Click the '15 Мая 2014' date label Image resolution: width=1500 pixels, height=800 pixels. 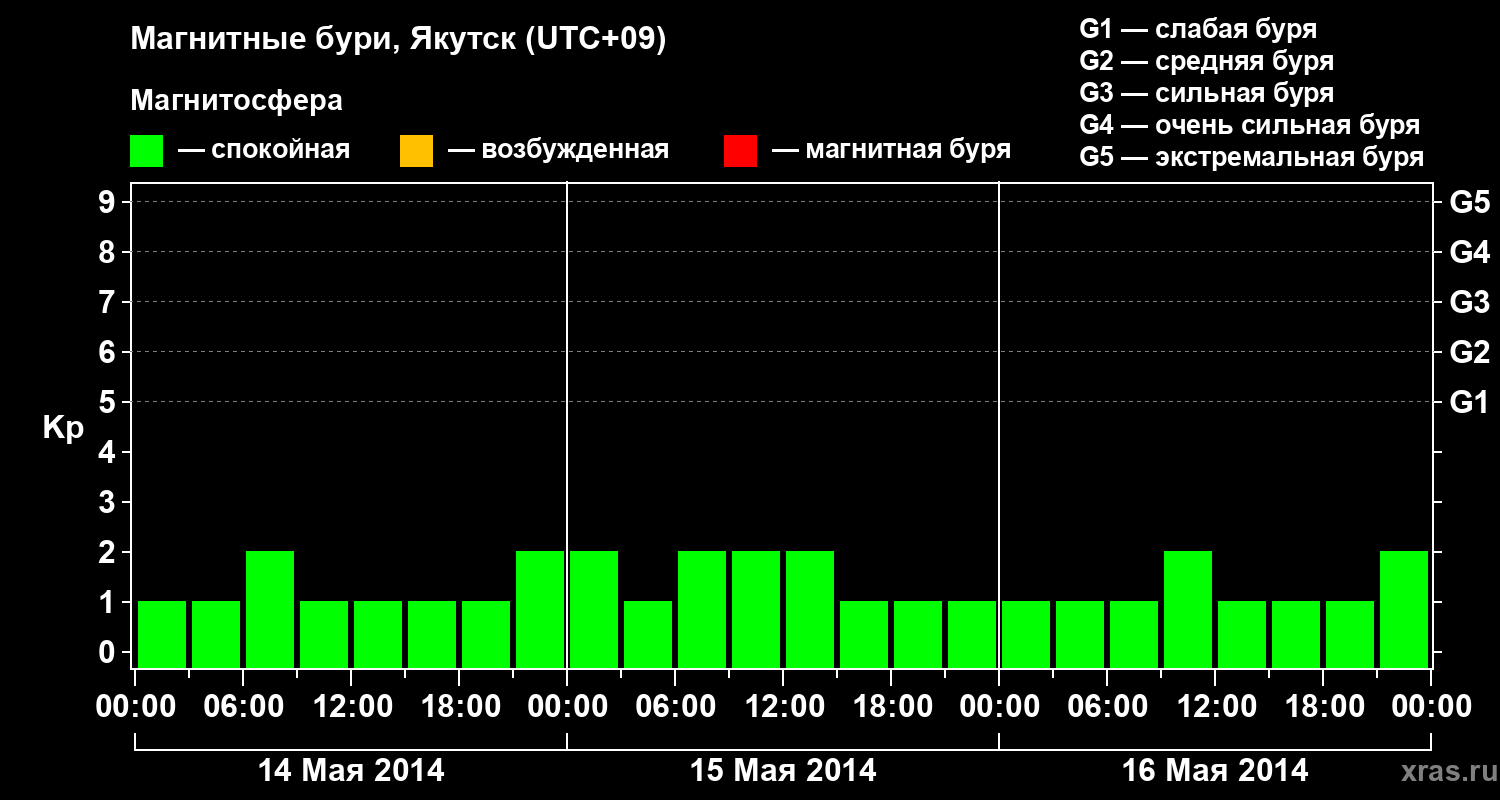(783, 770)
